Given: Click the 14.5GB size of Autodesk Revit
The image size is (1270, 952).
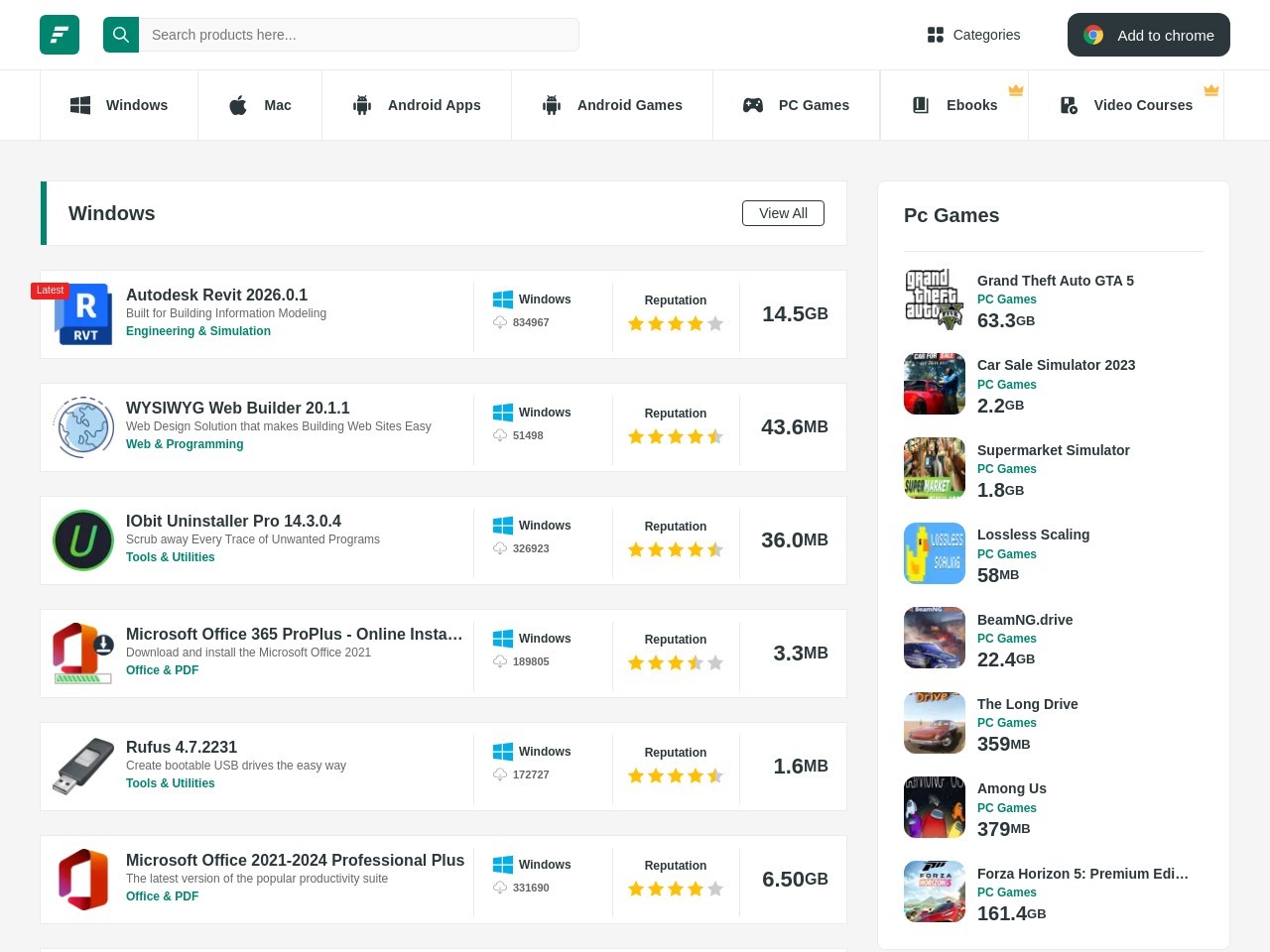Looking at the screenshot, I should coord(795,314).
